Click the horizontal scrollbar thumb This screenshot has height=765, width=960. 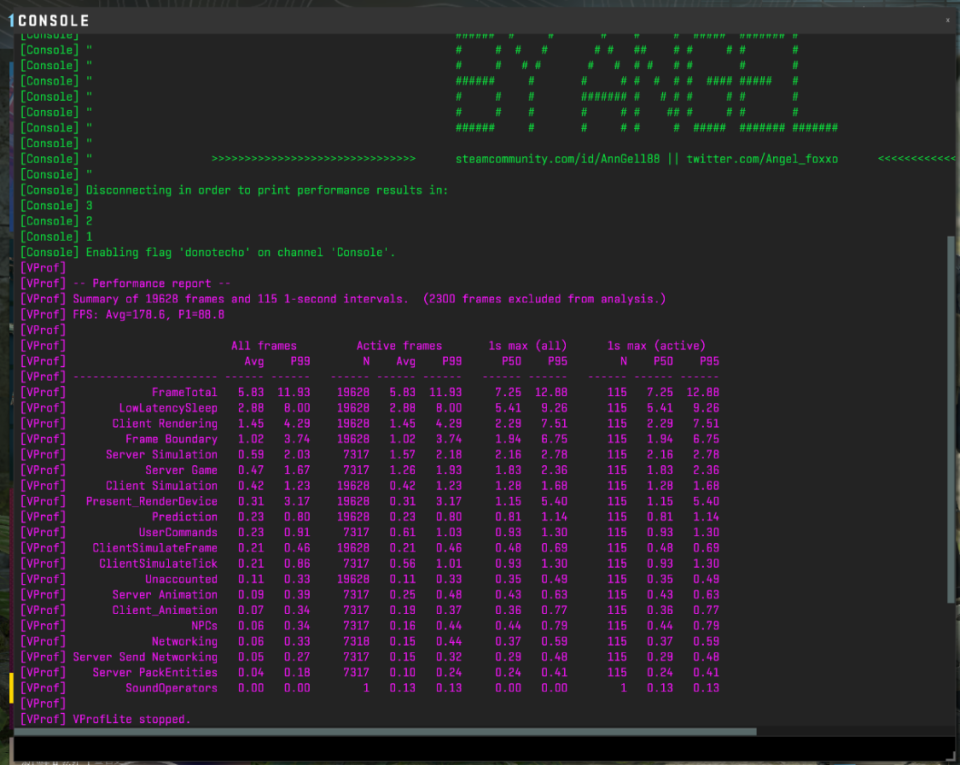click(385, 731)
